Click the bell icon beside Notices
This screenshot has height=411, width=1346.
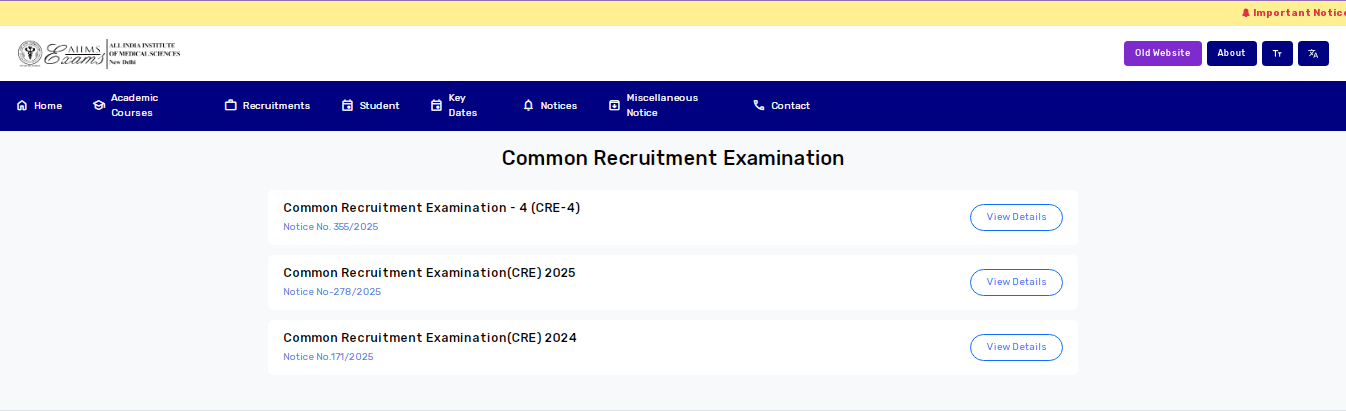coord(529,106)
